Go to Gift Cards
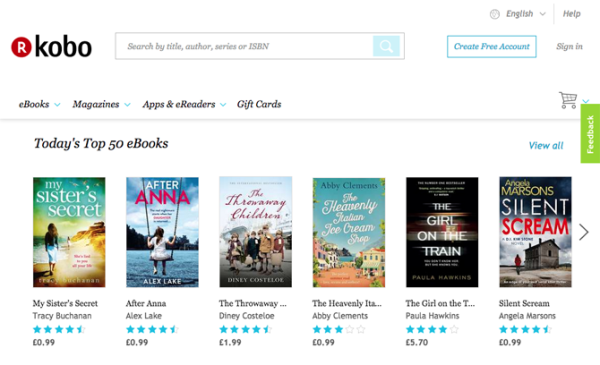This screenshot has width=600, height=365. pyautogui.click(x=259, y=104)
